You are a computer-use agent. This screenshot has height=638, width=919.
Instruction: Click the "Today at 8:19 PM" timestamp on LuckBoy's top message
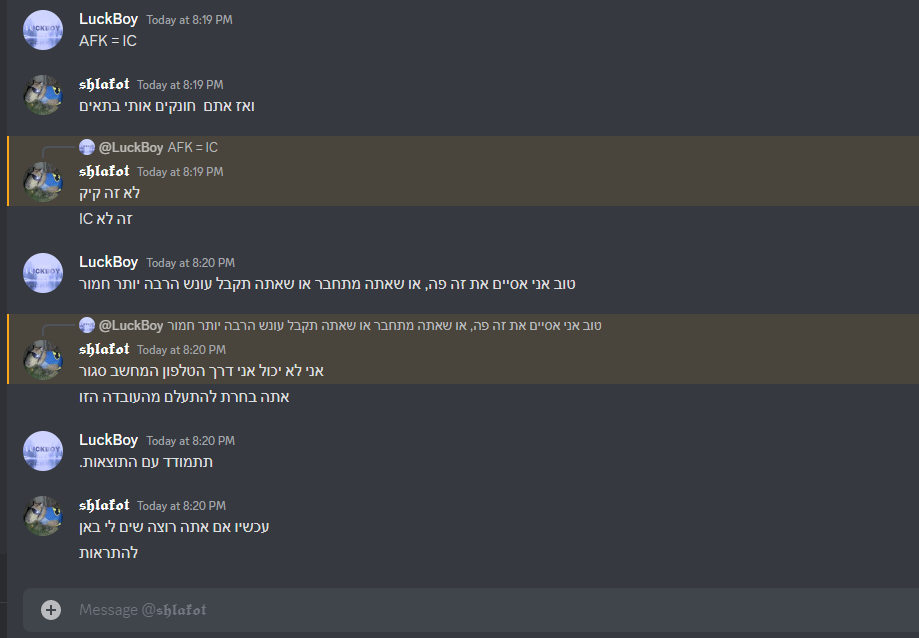coord(189,20)
